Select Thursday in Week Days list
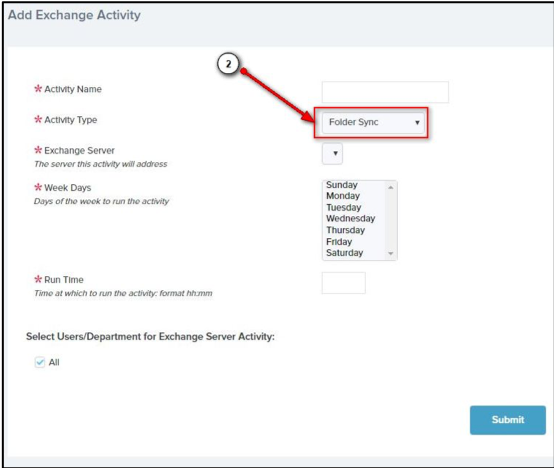Screen dimensions: 554x468 click(345, 230)
